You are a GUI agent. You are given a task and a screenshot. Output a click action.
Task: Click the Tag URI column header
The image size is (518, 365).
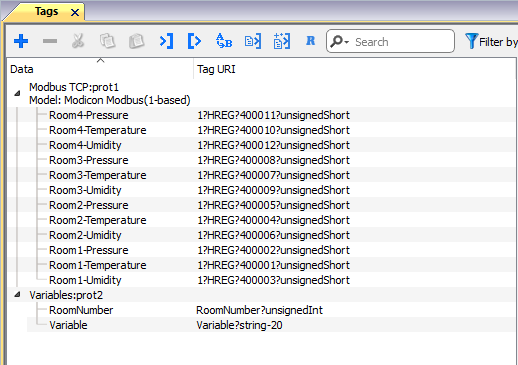216,69
